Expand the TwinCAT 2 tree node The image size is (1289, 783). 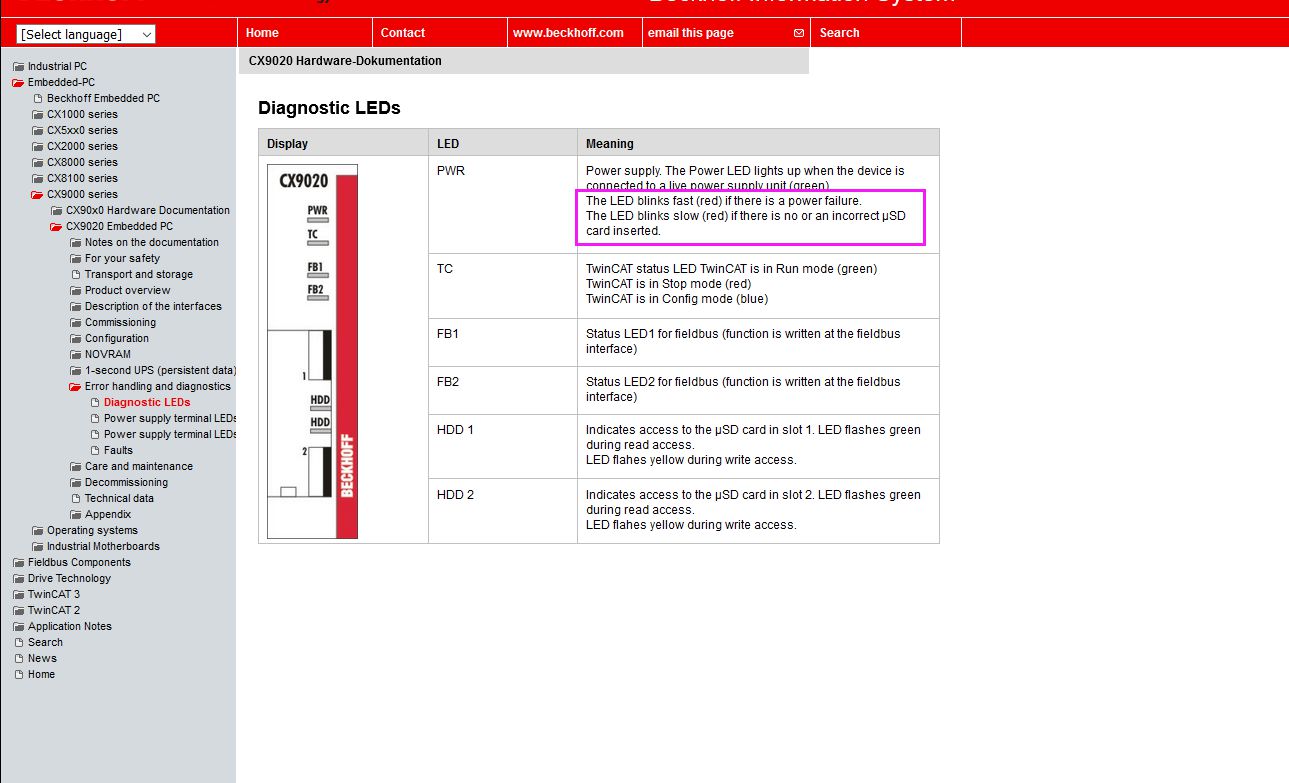(18, 611)
